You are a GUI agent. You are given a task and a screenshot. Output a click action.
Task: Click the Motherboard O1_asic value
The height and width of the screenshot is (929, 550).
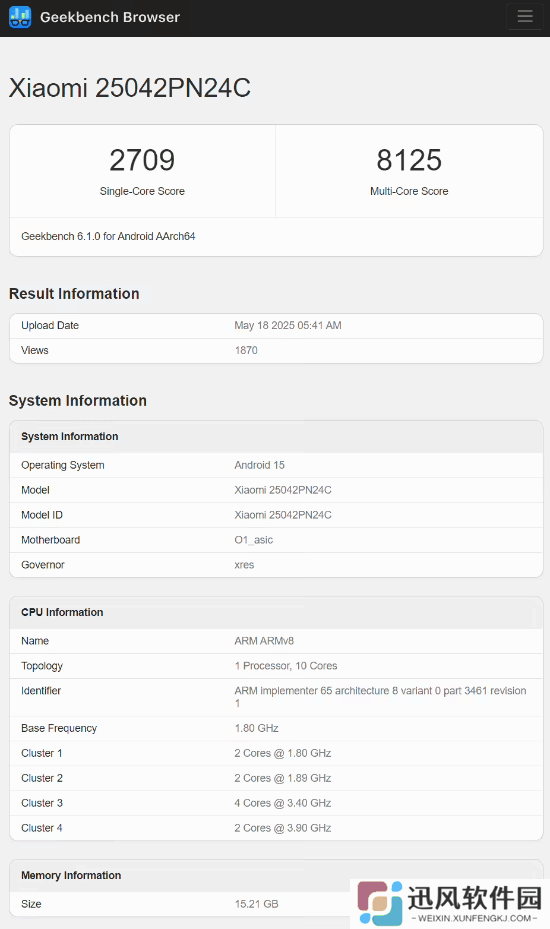[x=254, y=540]
